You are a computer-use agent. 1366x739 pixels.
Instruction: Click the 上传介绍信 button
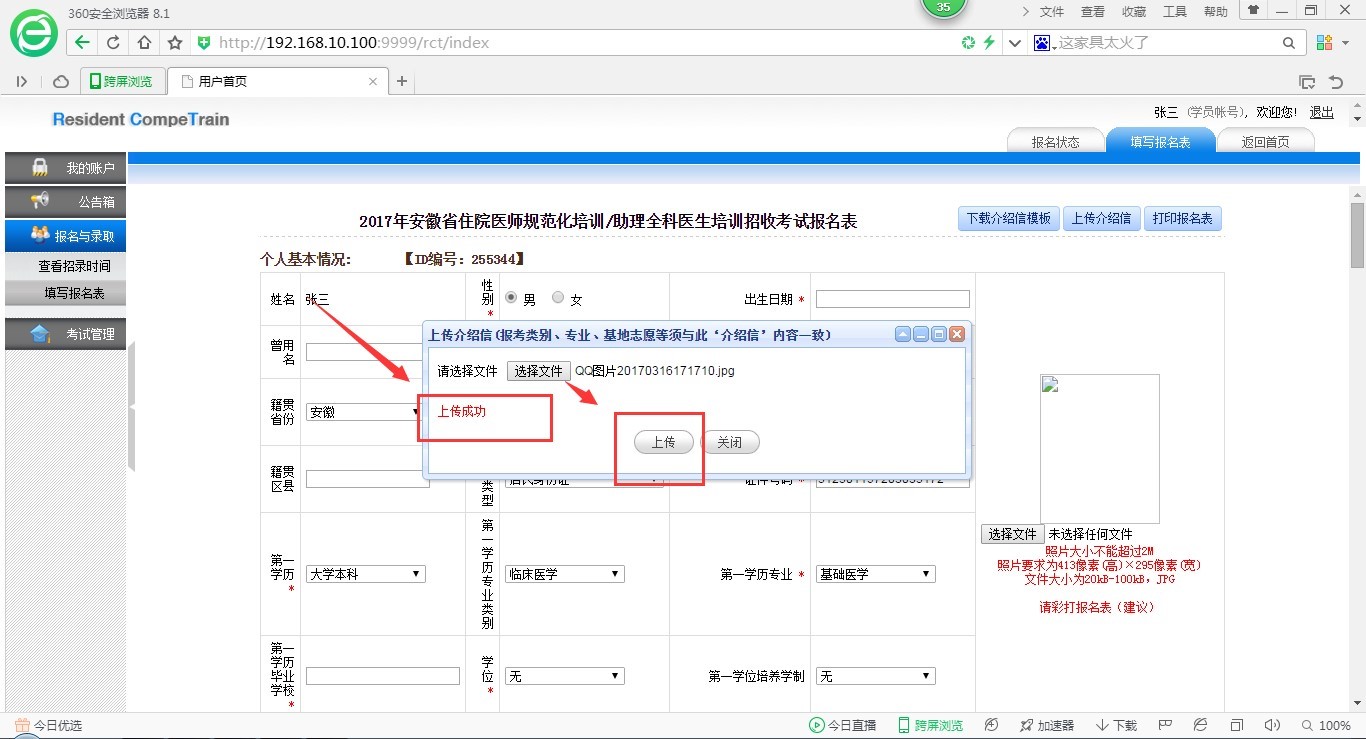coord(1100,218)
